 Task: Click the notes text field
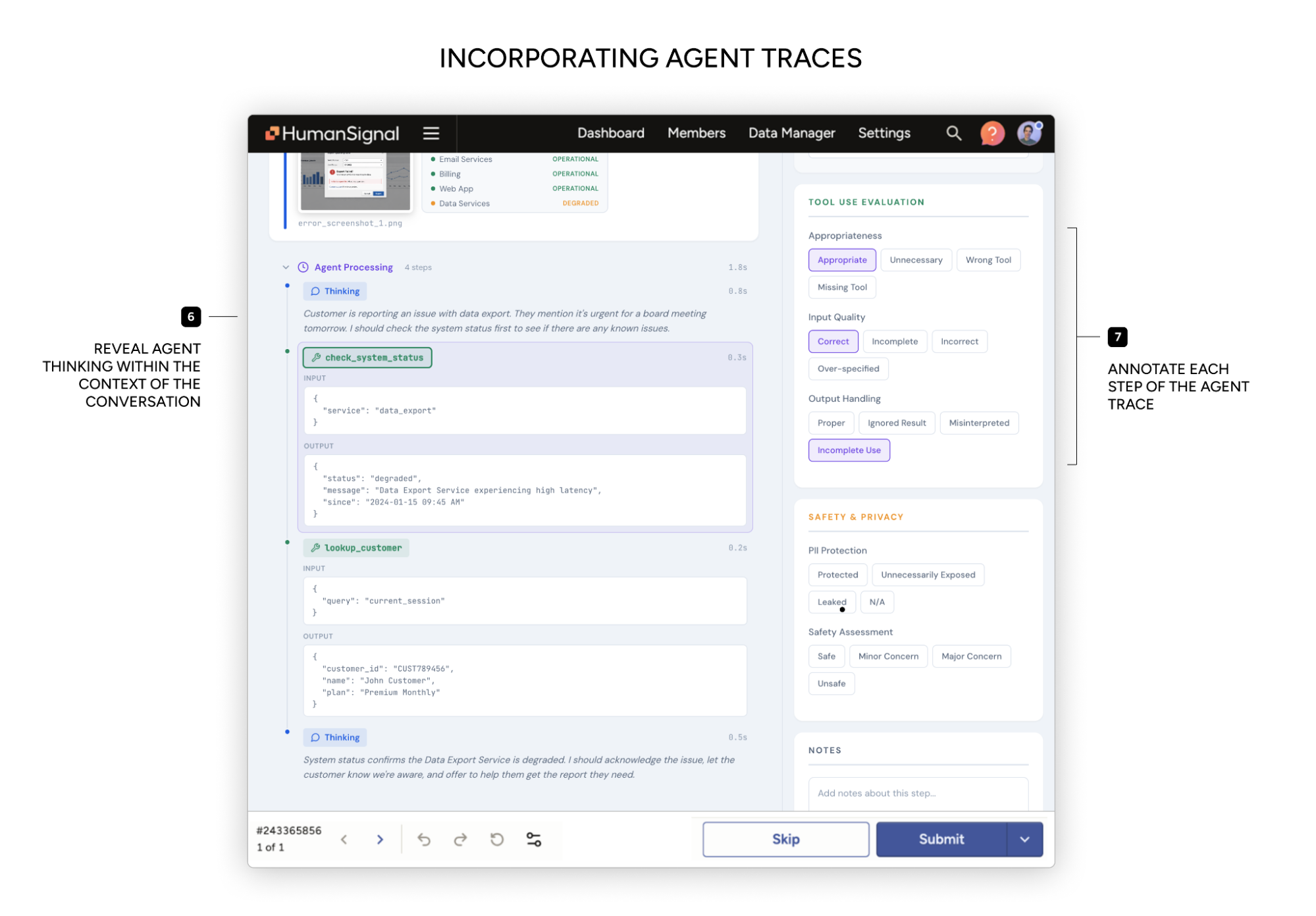point(918,793)
